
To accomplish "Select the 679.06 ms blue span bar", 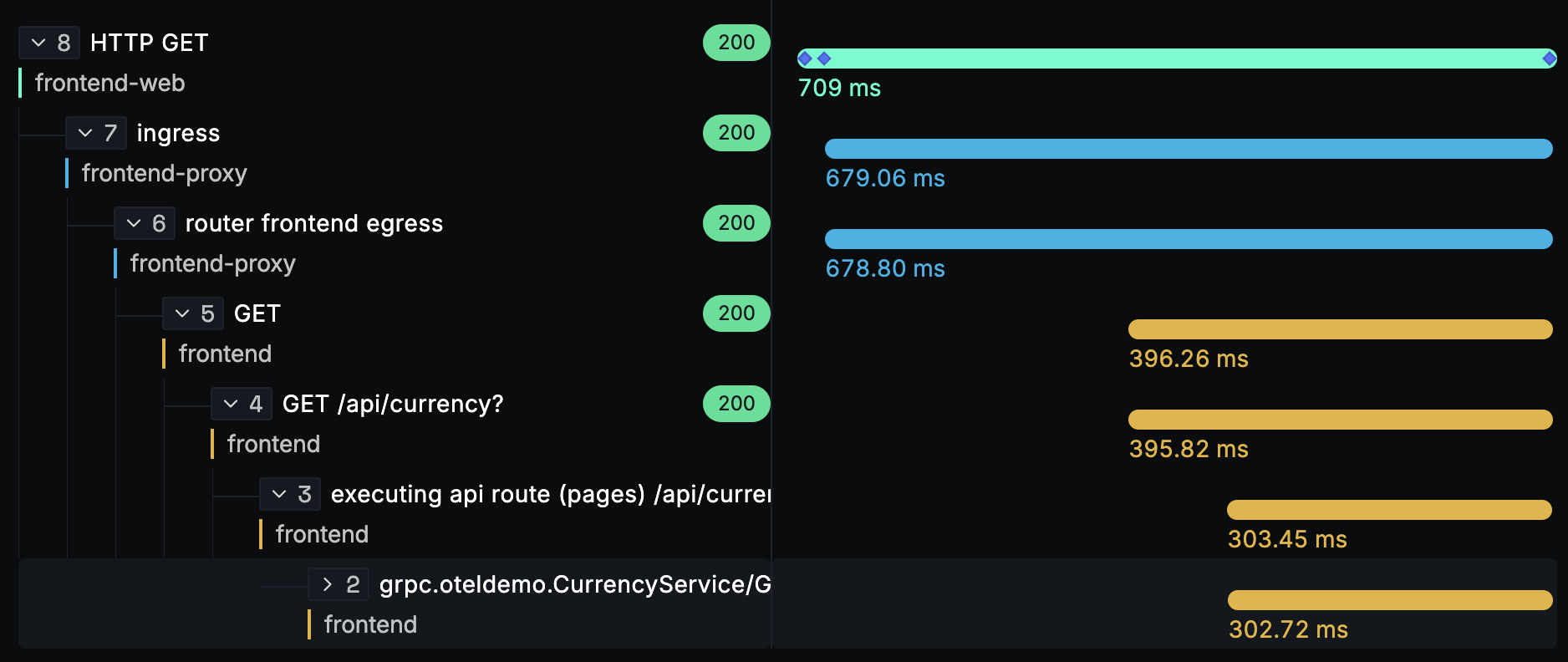I will coord(1188,149).
